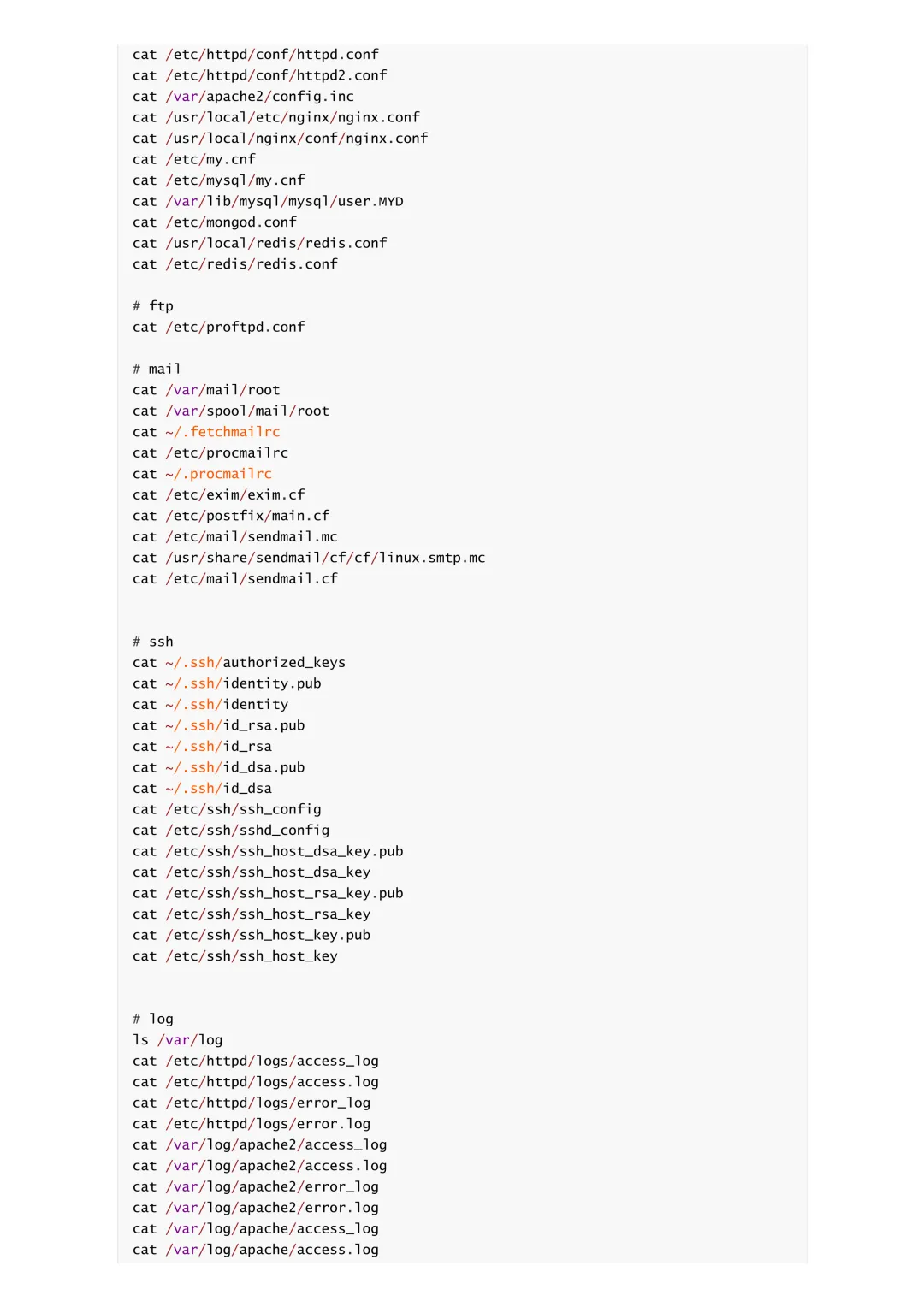Click the ~/.ssh/id_rsa.pub line
Screen dimensions: 924x1307
tap(219, 725)
